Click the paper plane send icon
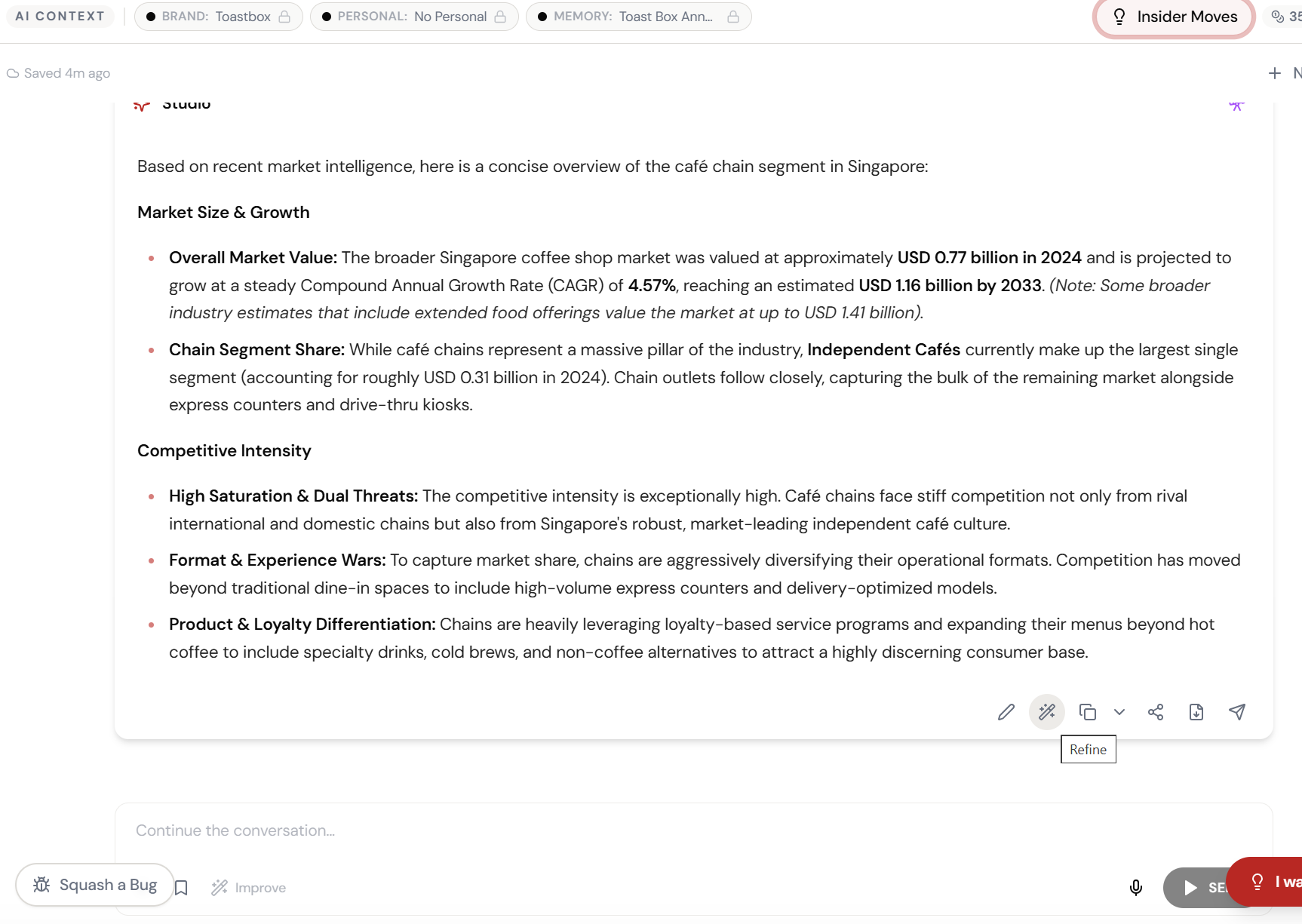 coord(1236,712)
